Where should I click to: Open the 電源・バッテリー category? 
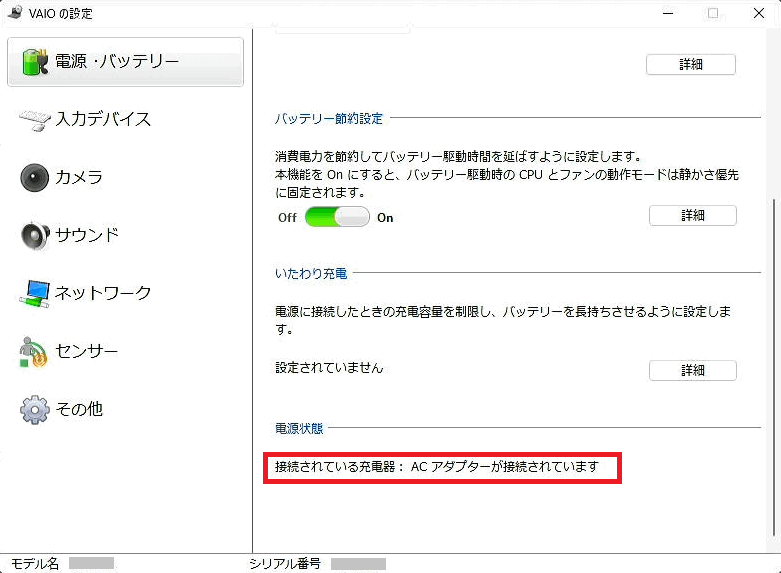tap(125, 62)
